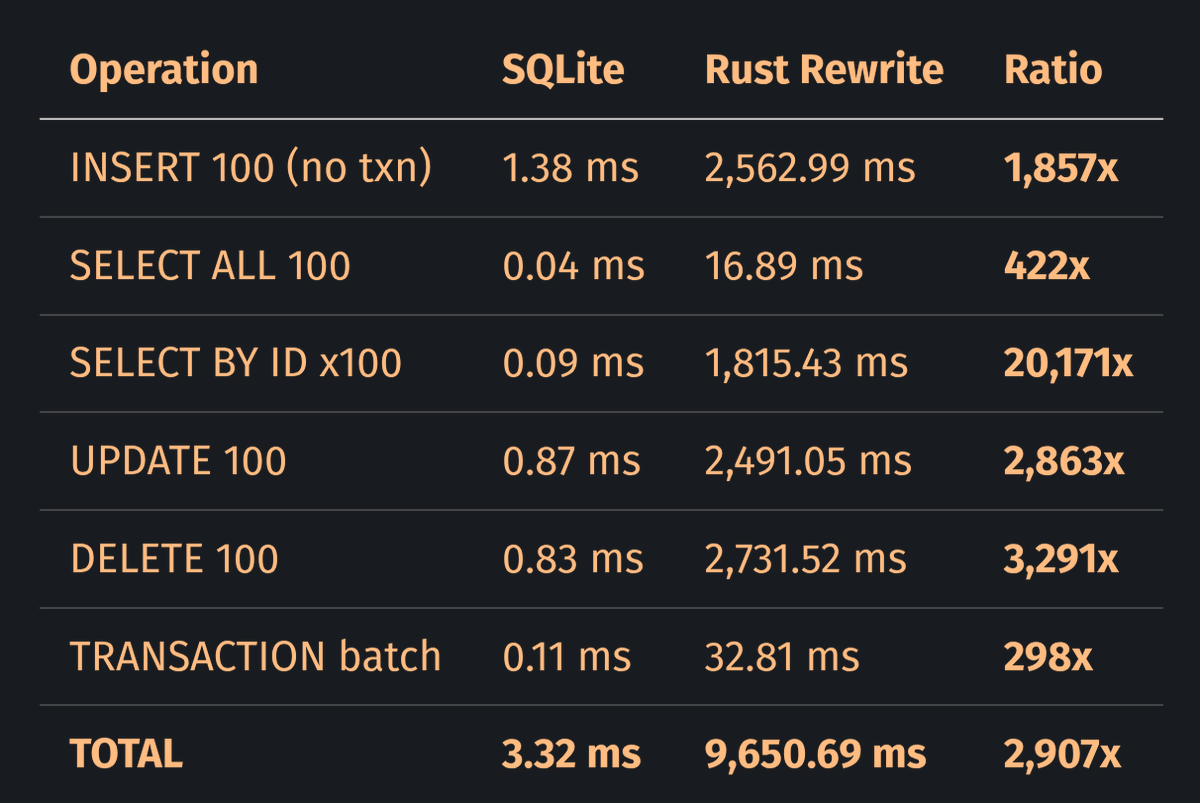Click the Operation column header

[164, 70]
